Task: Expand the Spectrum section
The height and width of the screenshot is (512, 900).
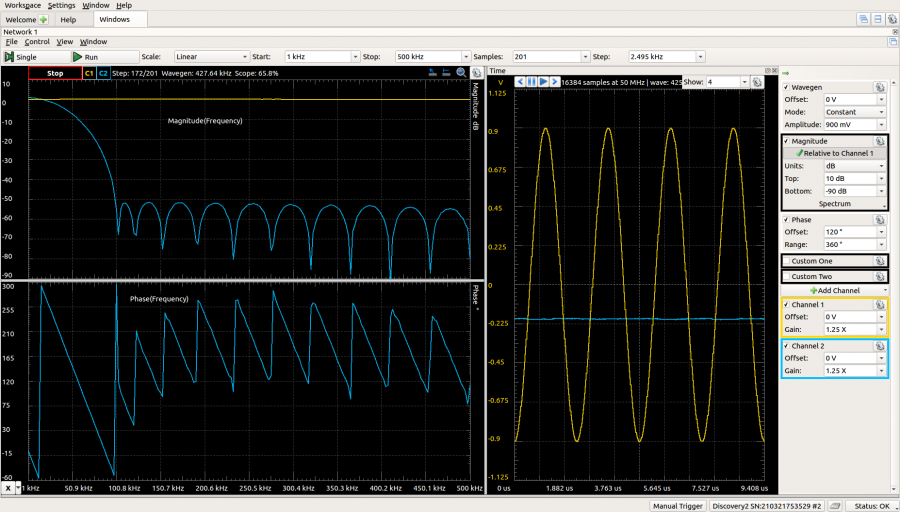Action: (x=835, y=204)
